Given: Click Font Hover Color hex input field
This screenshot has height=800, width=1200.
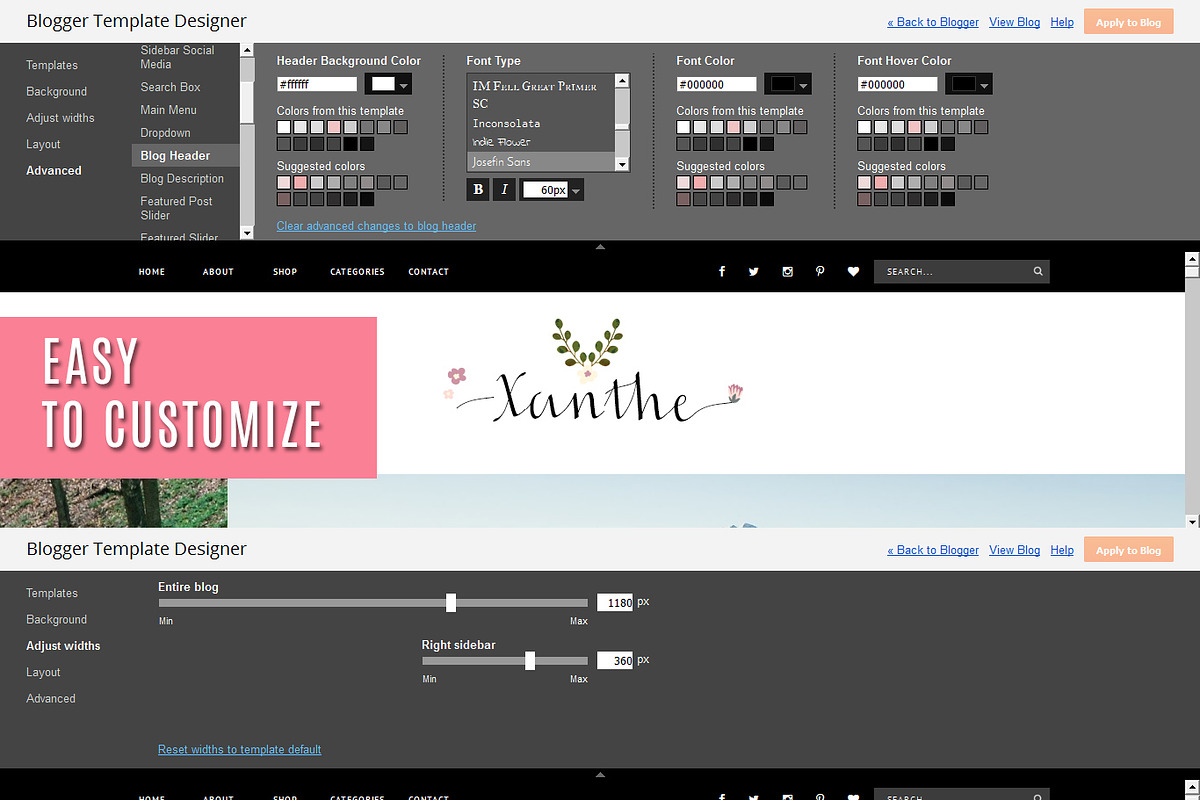Looking at the screenshot, I should pos(897,85).
